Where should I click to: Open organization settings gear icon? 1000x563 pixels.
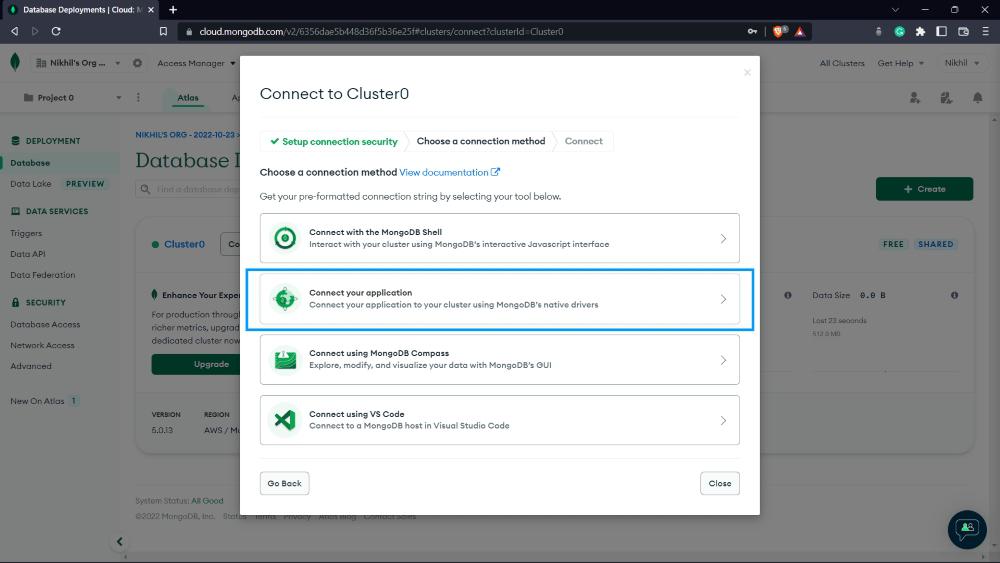pyautogui.click(x=137, y=63)
